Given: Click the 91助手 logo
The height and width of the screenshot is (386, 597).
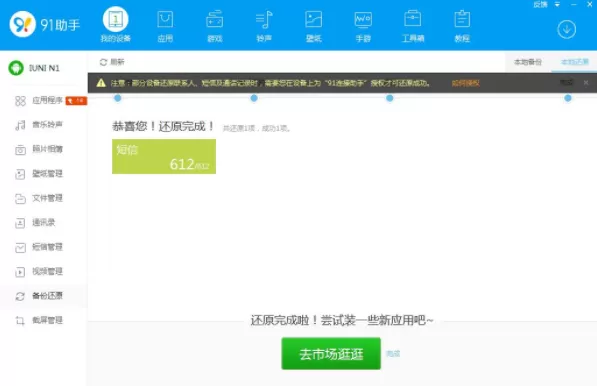Looking at the screenshot, I should [45, 25].
